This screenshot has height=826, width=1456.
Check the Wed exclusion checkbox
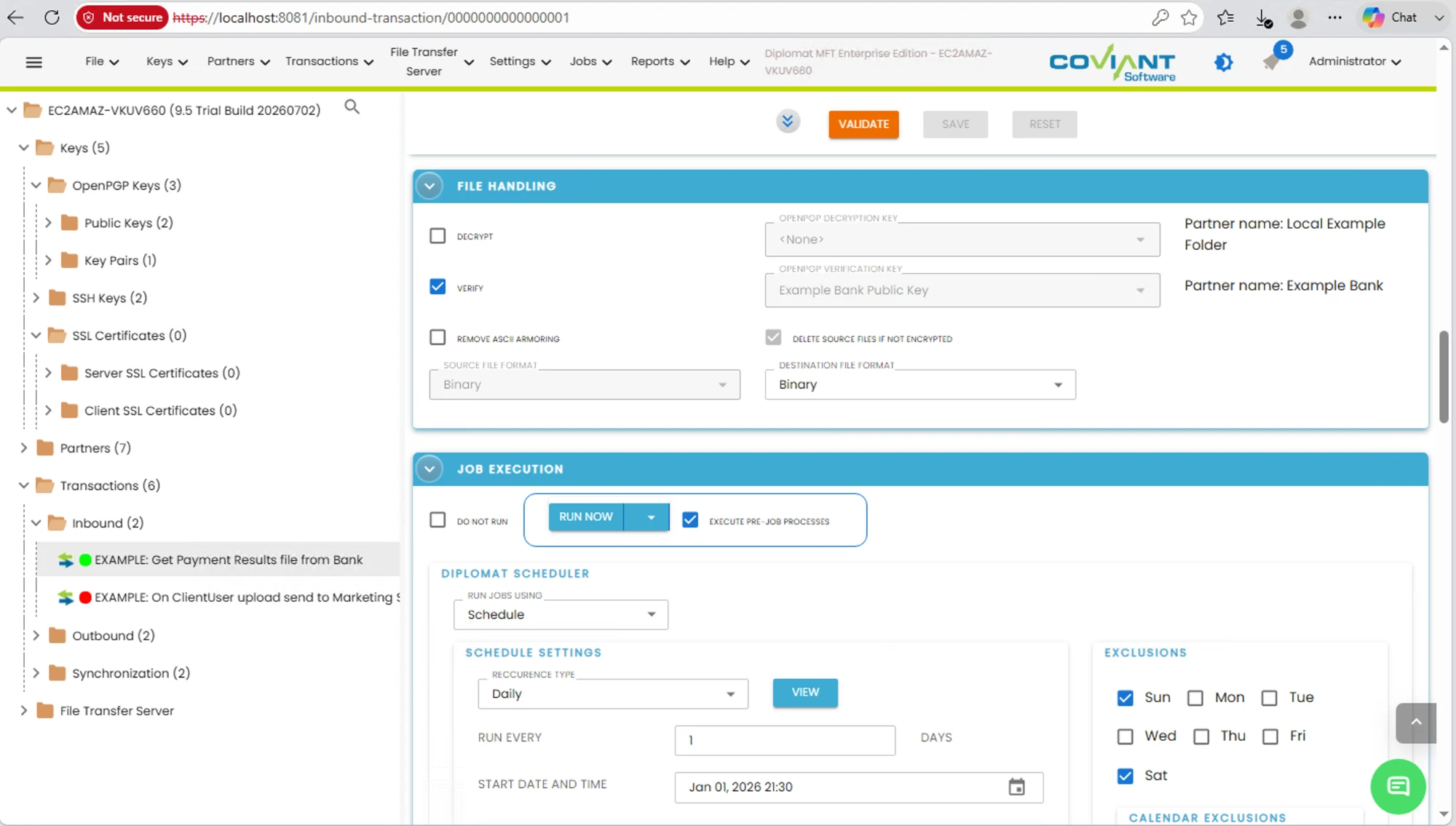pyautogui.click(x=1125, y=736)
